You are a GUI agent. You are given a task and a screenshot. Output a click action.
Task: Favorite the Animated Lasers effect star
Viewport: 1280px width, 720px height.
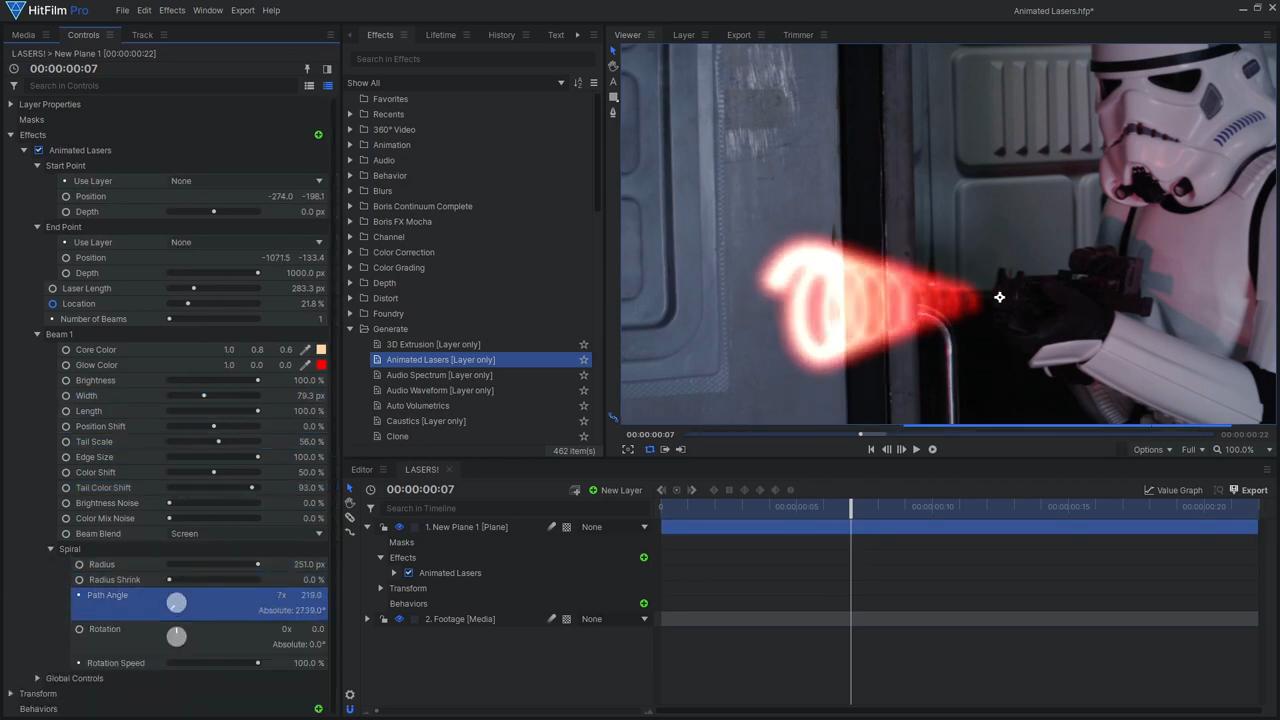584,360
